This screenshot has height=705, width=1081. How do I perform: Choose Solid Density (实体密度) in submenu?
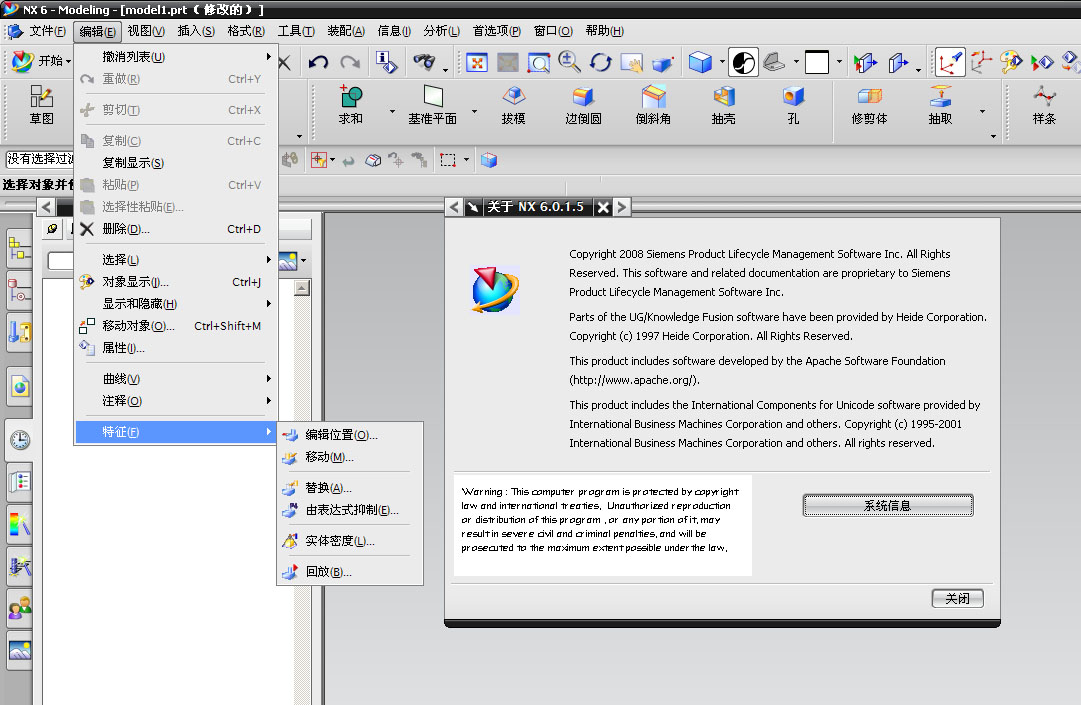[350, 541]
